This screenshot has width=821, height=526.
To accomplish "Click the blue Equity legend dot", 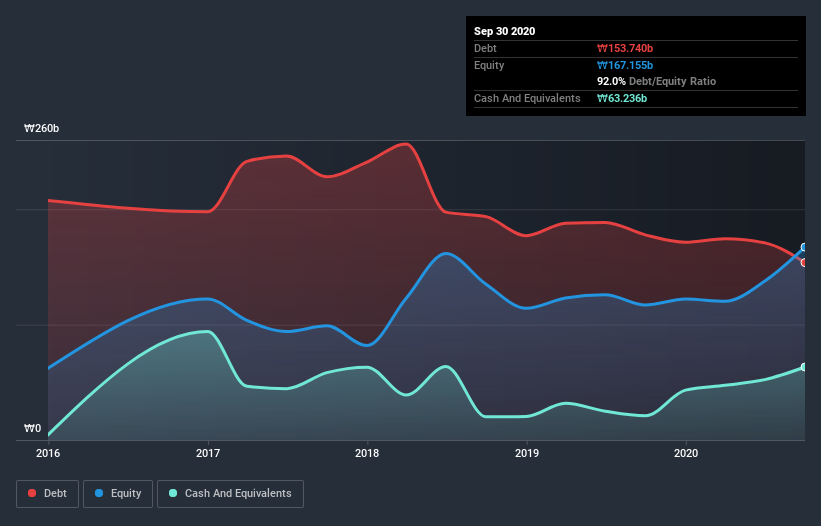I will [99, 493].
